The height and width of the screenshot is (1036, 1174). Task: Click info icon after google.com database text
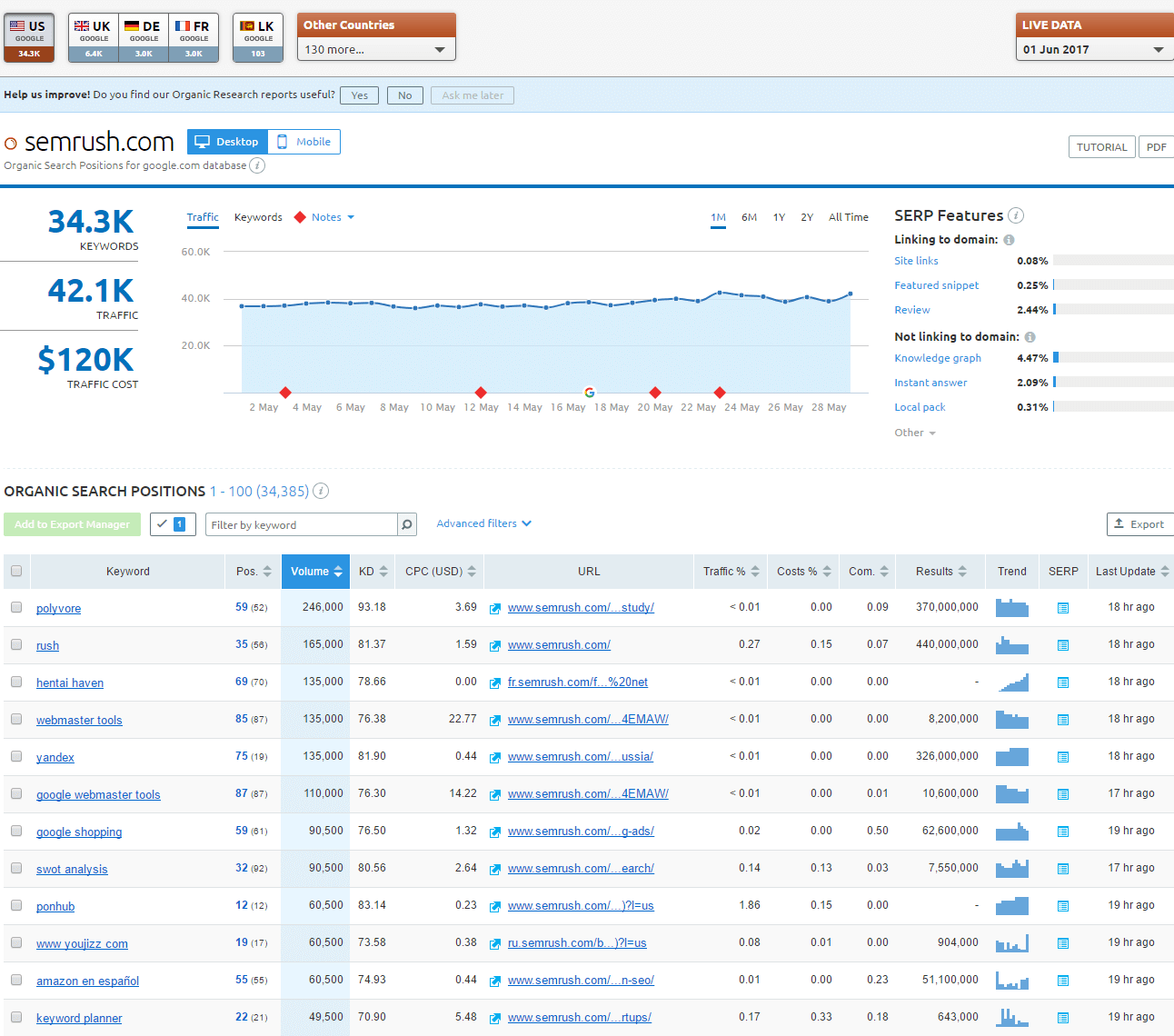(257, 165)
